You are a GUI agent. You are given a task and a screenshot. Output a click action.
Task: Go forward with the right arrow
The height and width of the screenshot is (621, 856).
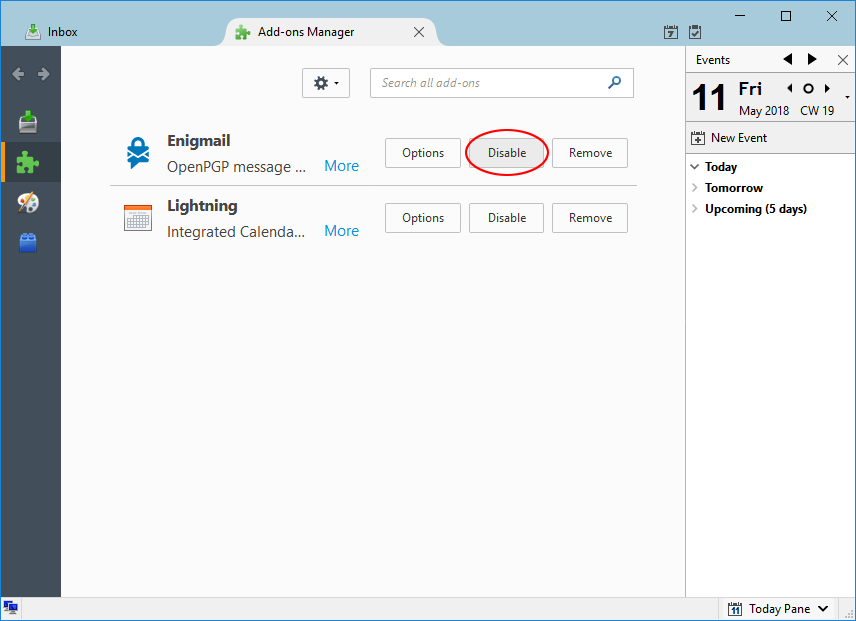(44, 74)
